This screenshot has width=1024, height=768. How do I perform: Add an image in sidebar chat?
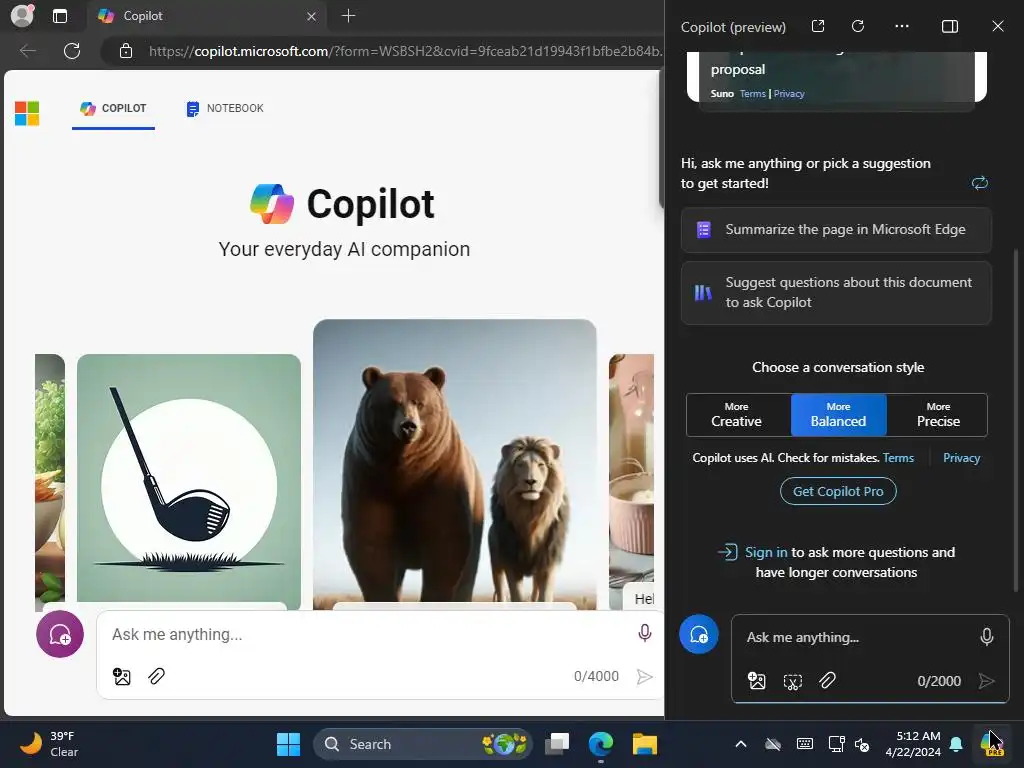click(756, 681)
